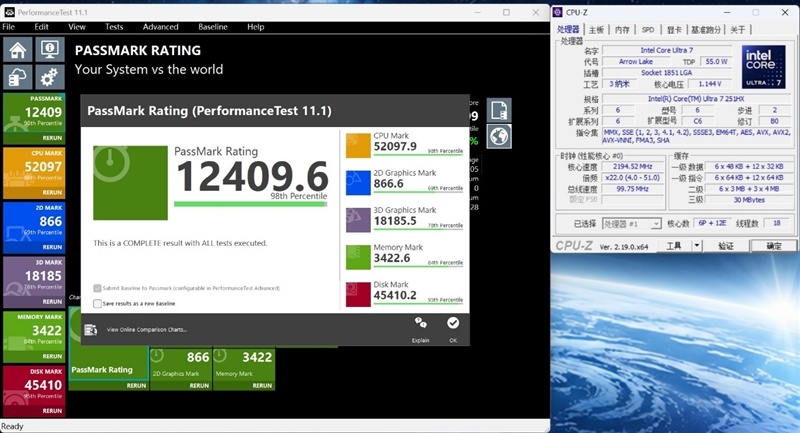
Task: Open the Help menu
Action: (256, 27)
